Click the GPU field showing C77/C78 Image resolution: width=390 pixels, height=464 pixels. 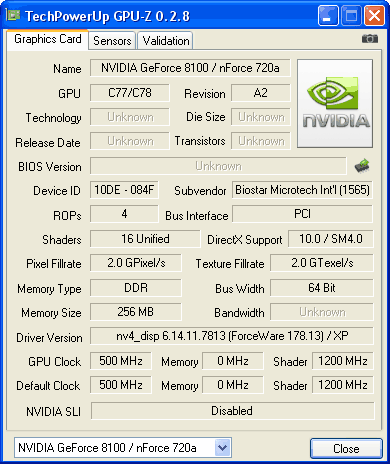[x=130, y=93]
